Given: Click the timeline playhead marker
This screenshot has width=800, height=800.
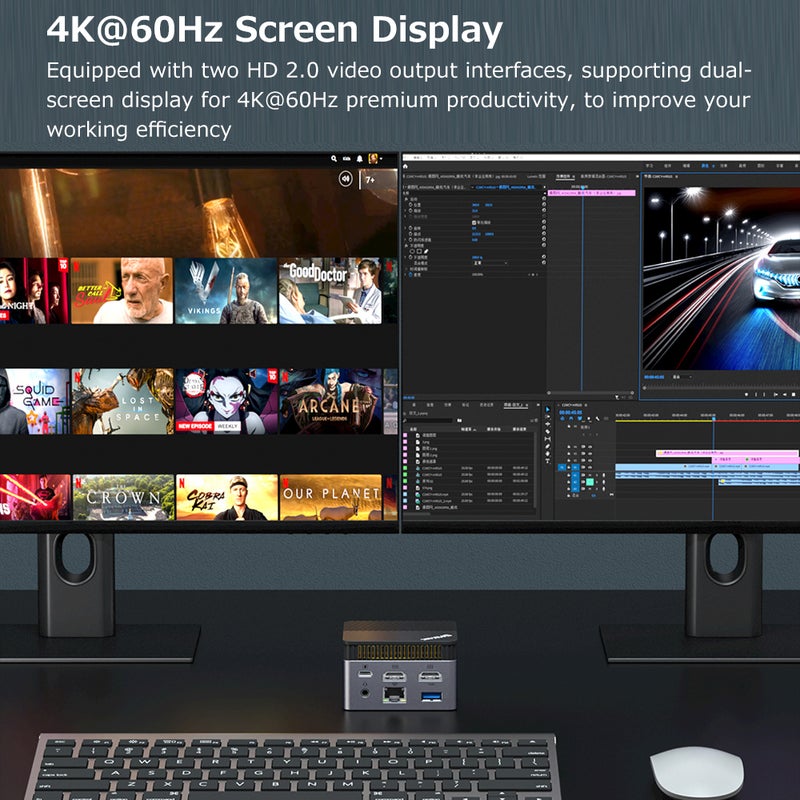Looking at the screenshot, I should tap(713, 418).
